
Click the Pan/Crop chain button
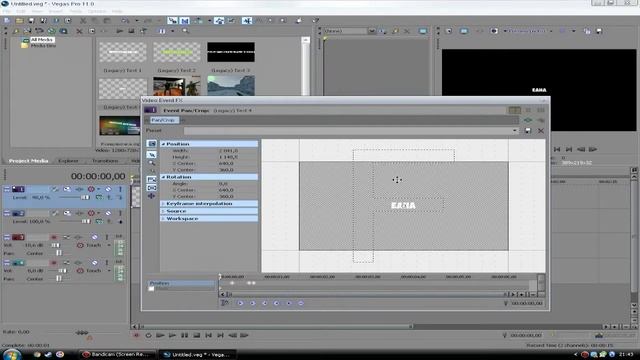[163, 120]
